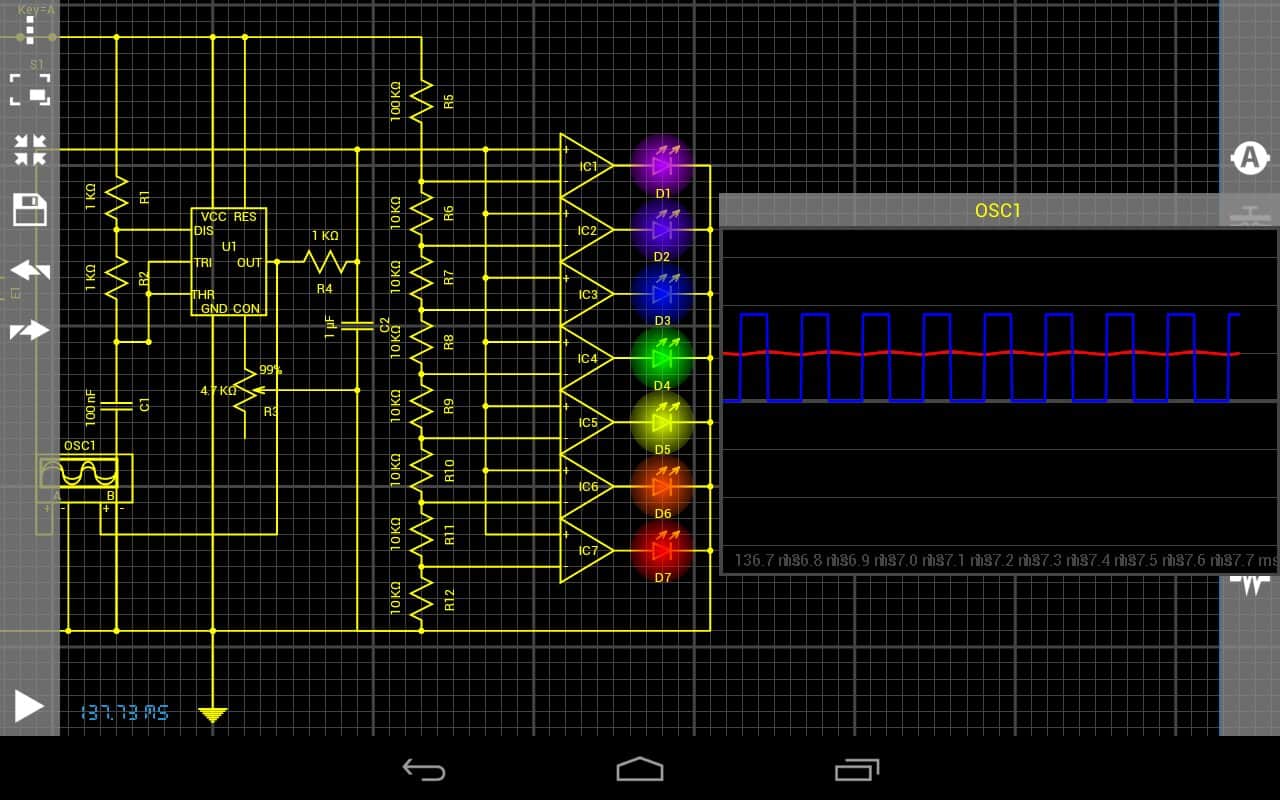Select the purple LED D1
The height and width of the screenshot is (800, 1280).
pyautogui.click(x=662, y=166)
